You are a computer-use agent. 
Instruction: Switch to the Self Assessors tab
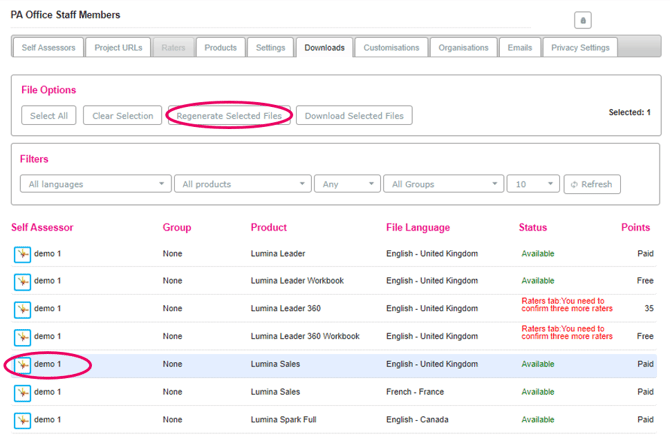click(x=46, y=47)
